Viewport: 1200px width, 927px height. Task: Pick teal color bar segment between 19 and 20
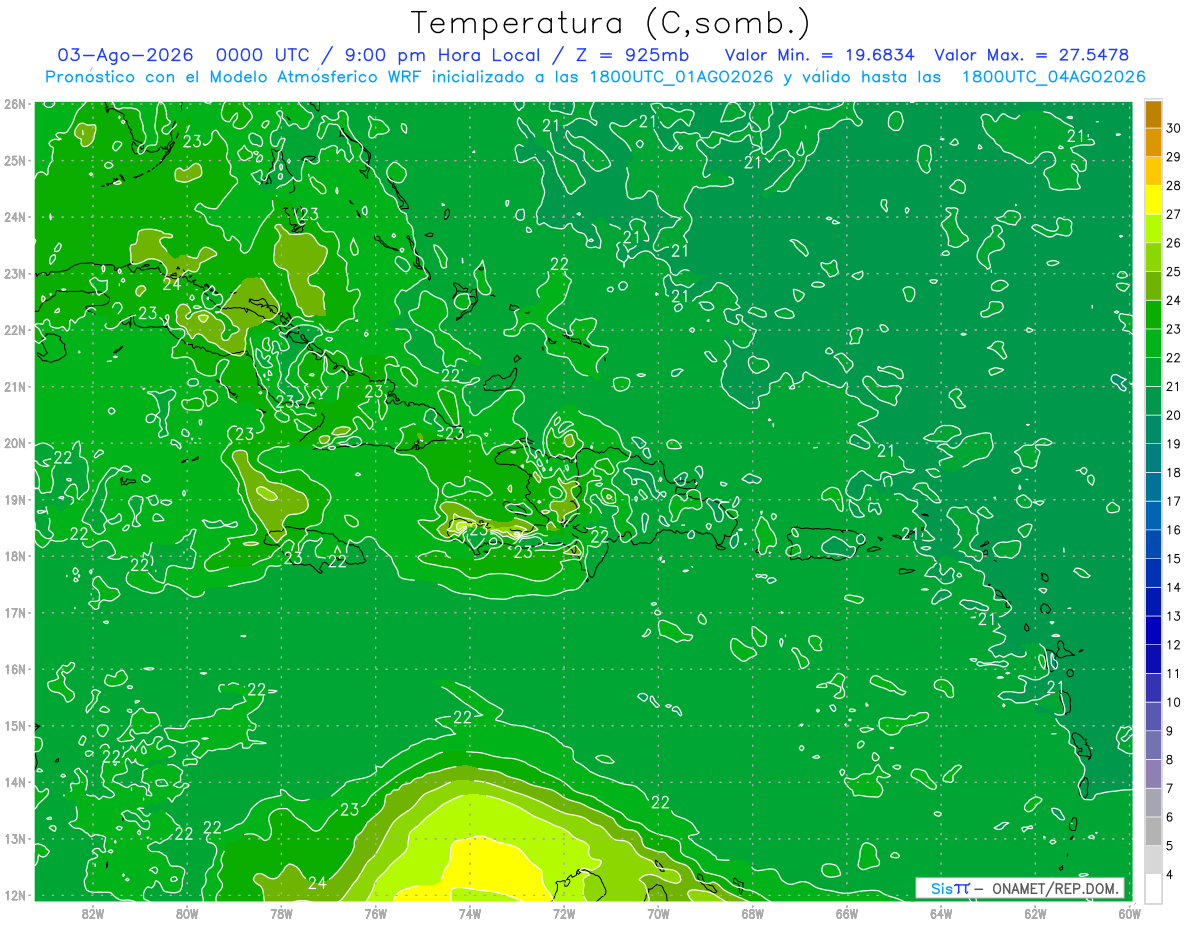point(1153,429)
